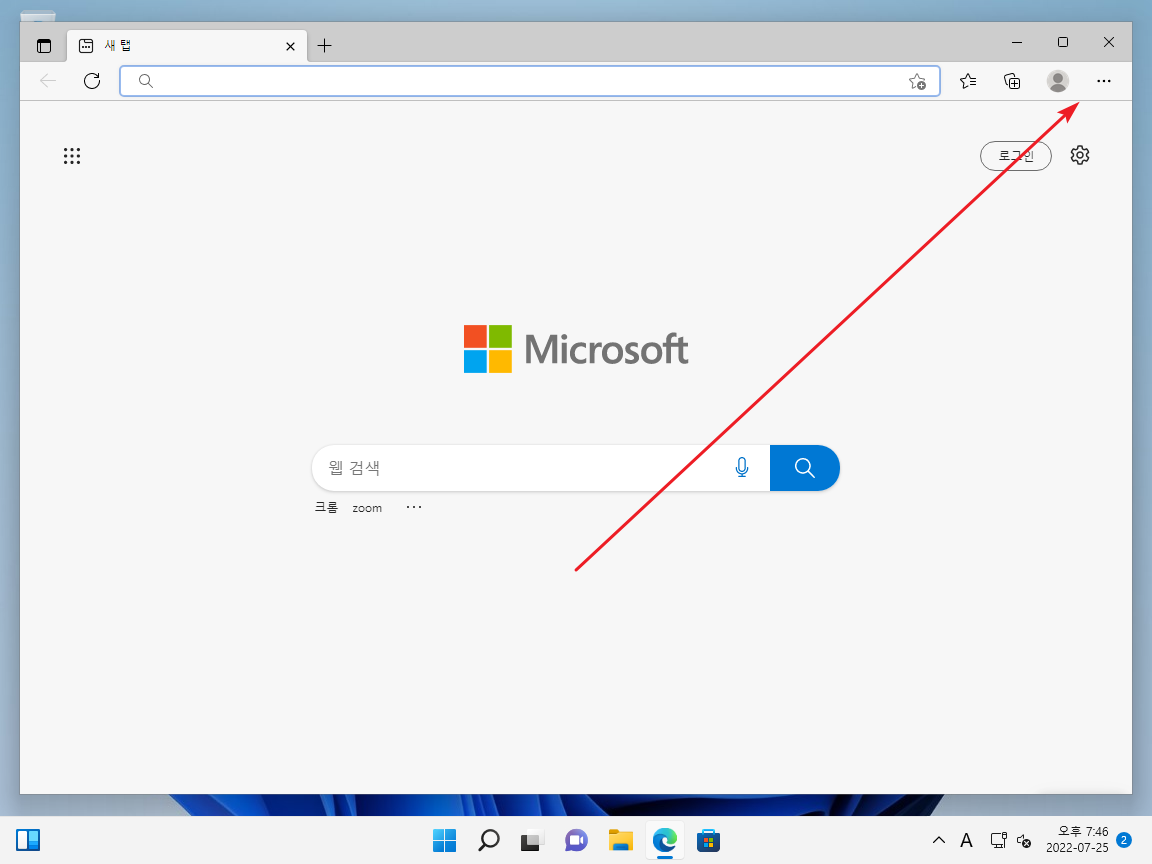The width and height of the screenshot is (1152, 864).
Task: Open Microsoft Store on taskbar
Action: 708,840
